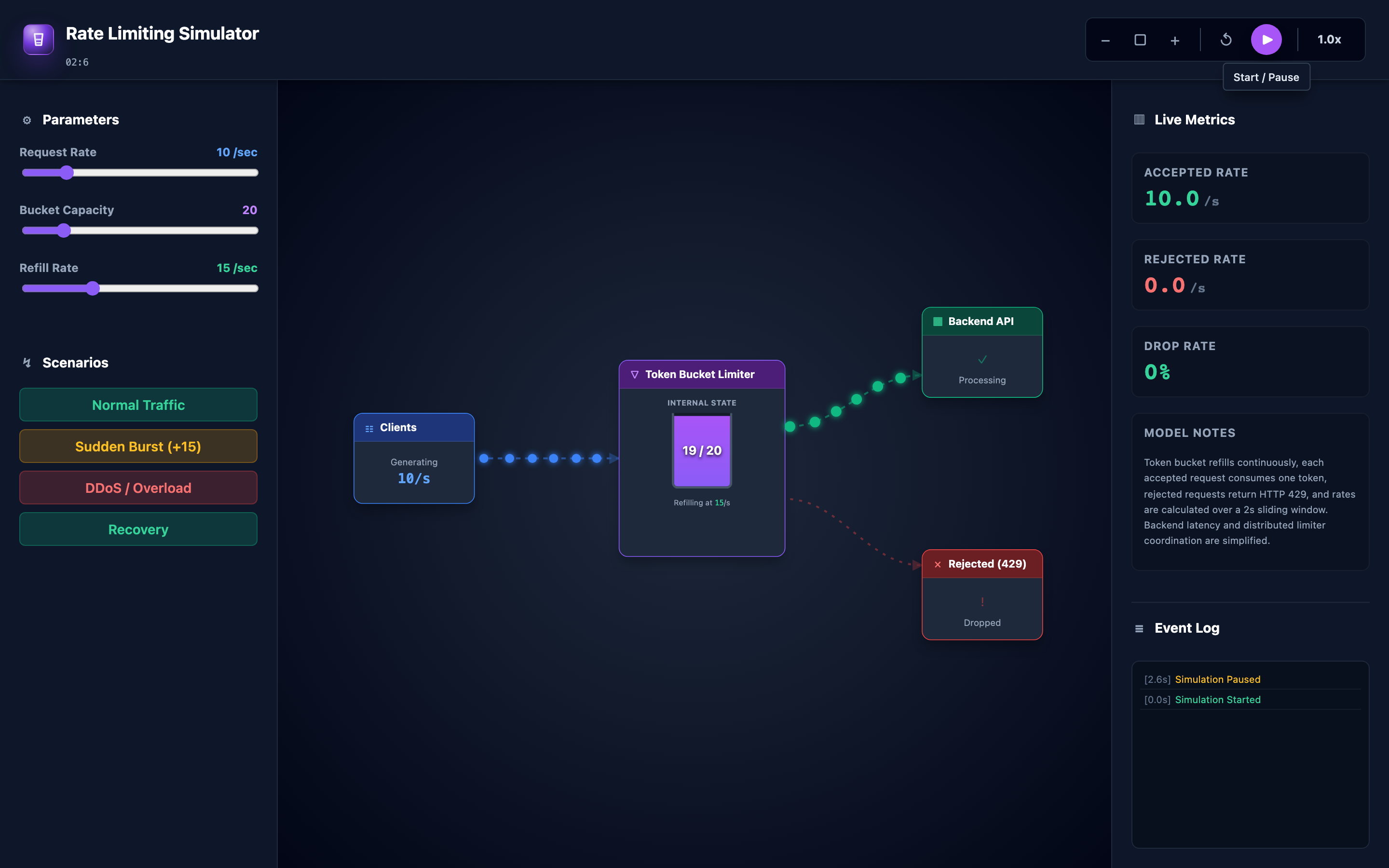This screenshot has height=868, width=1389.
Task: Click the Clients node icon
Action: coord(369,428)
